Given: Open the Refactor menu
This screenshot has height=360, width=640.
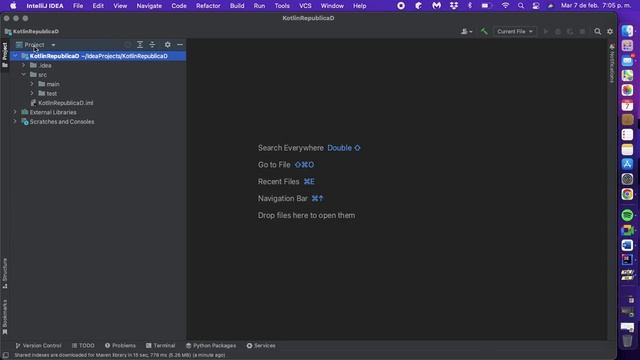Looking at the screenshot, I should (208, 6).
